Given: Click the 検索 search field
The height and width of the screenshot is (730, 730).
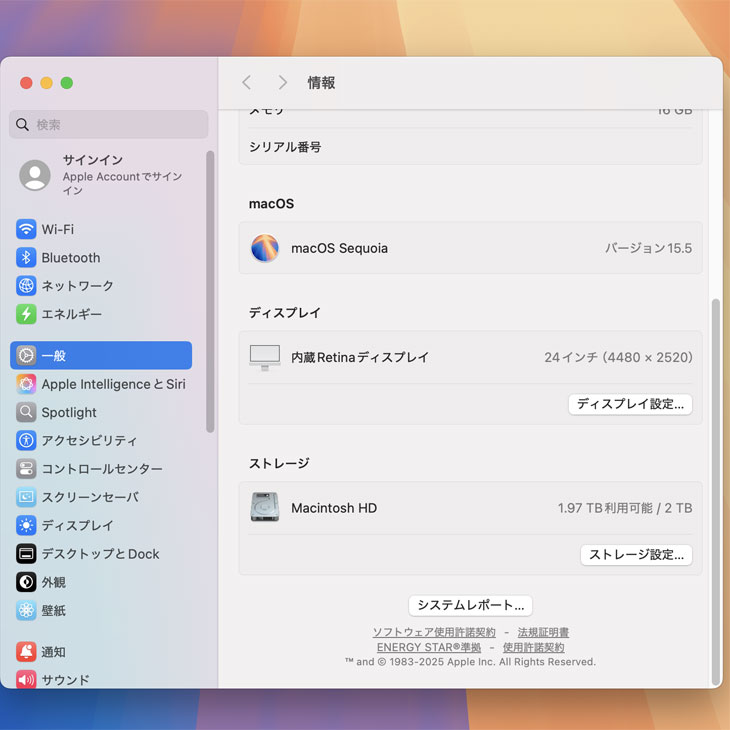Looking at the screenshot, I should tap(108, 124).
